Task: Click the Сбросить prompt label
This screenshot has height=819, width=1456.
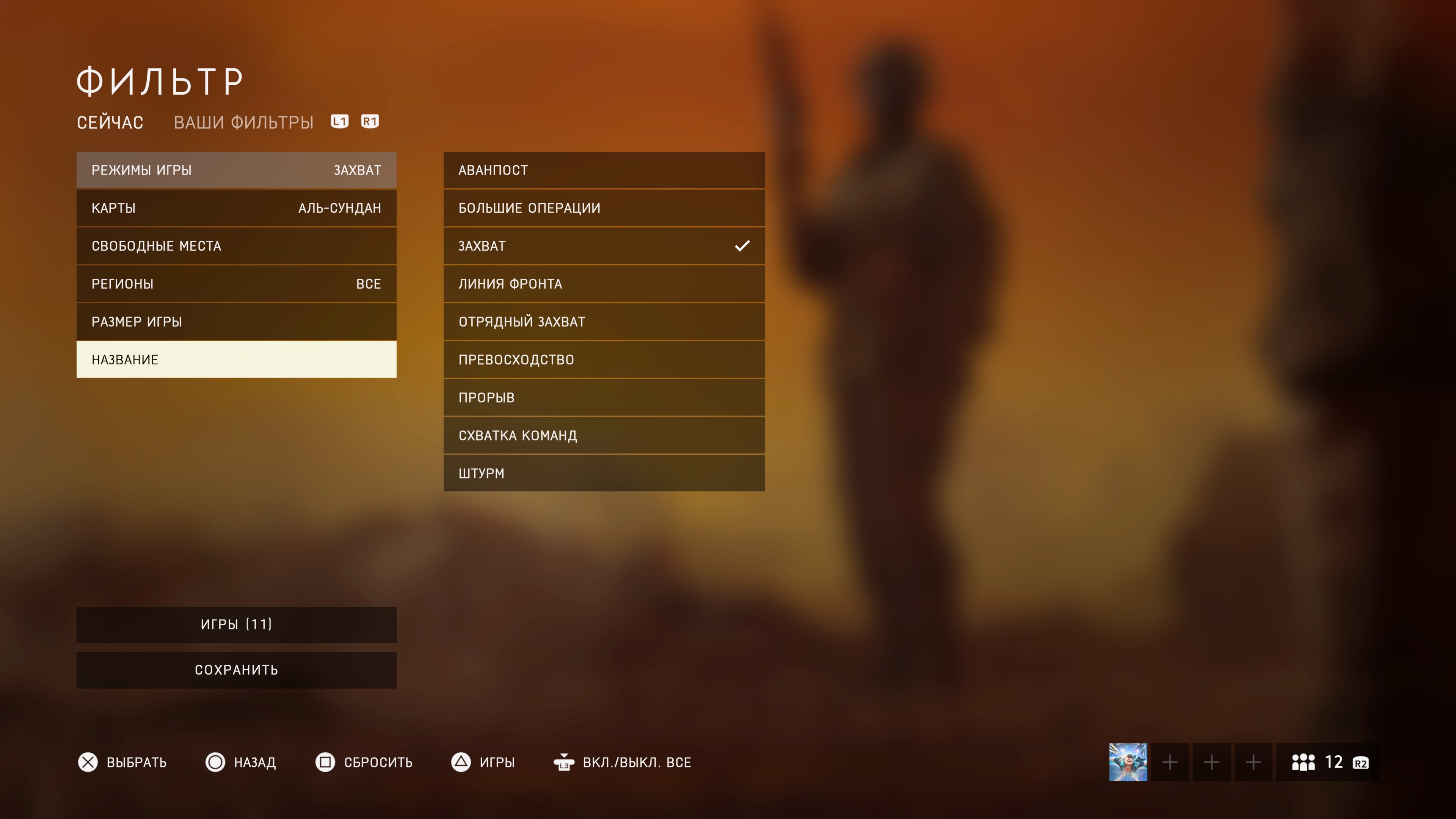Action: coord(379,763)
